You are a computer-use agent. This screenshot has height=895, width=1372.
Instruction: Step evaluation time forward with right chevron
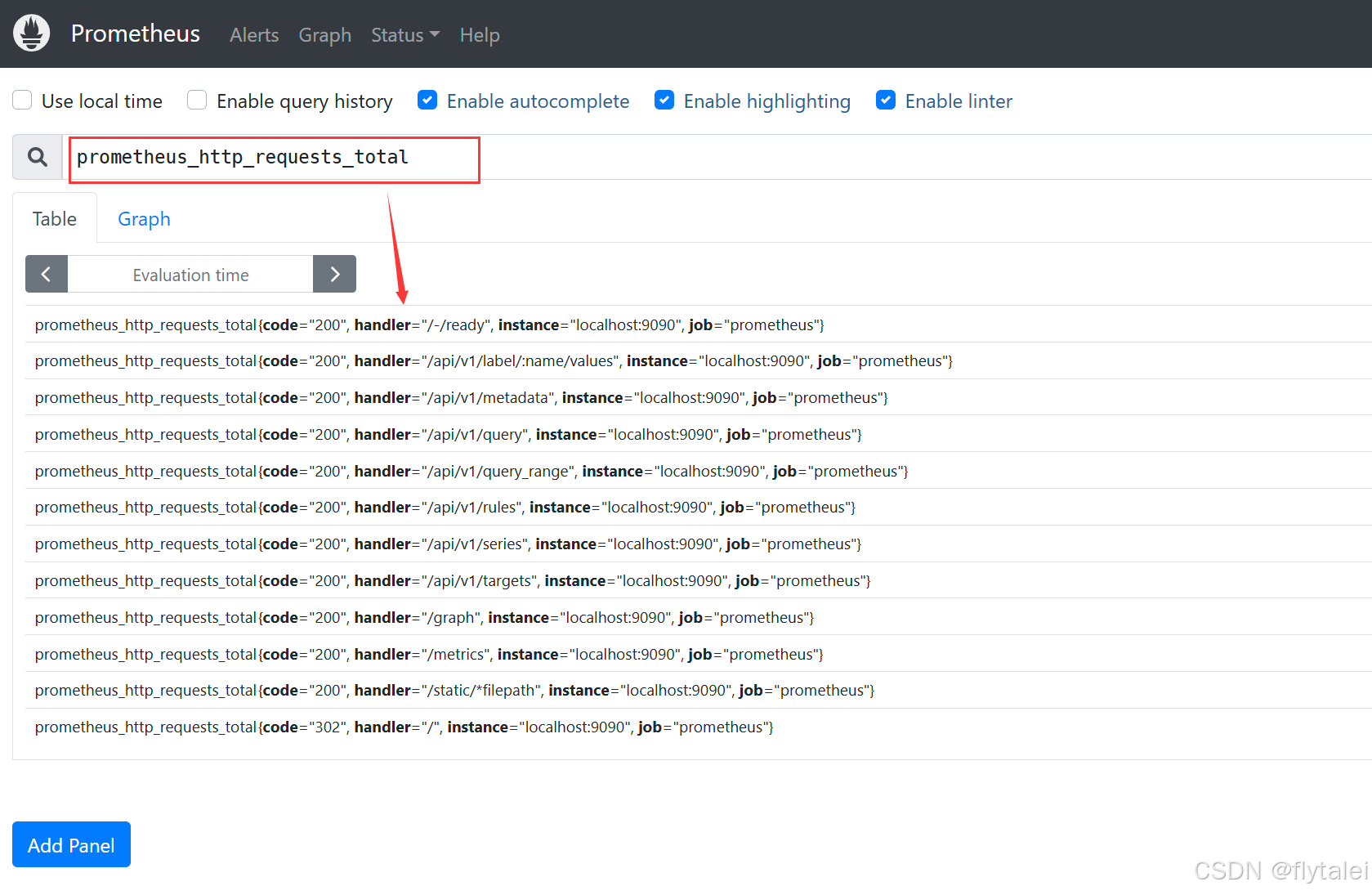tap(334, 274)
